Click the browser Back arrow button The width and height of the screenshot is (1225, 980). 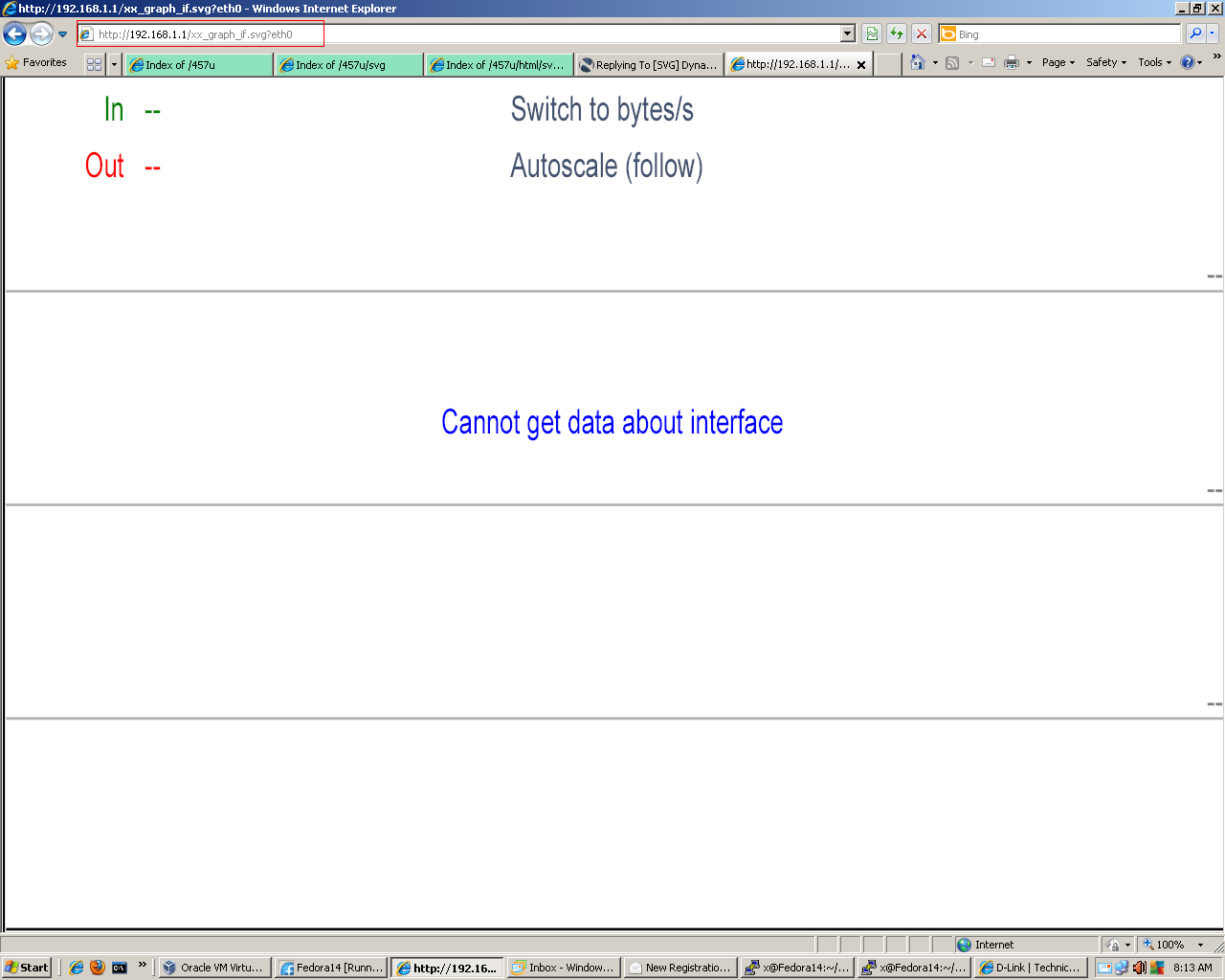point(14,34)
